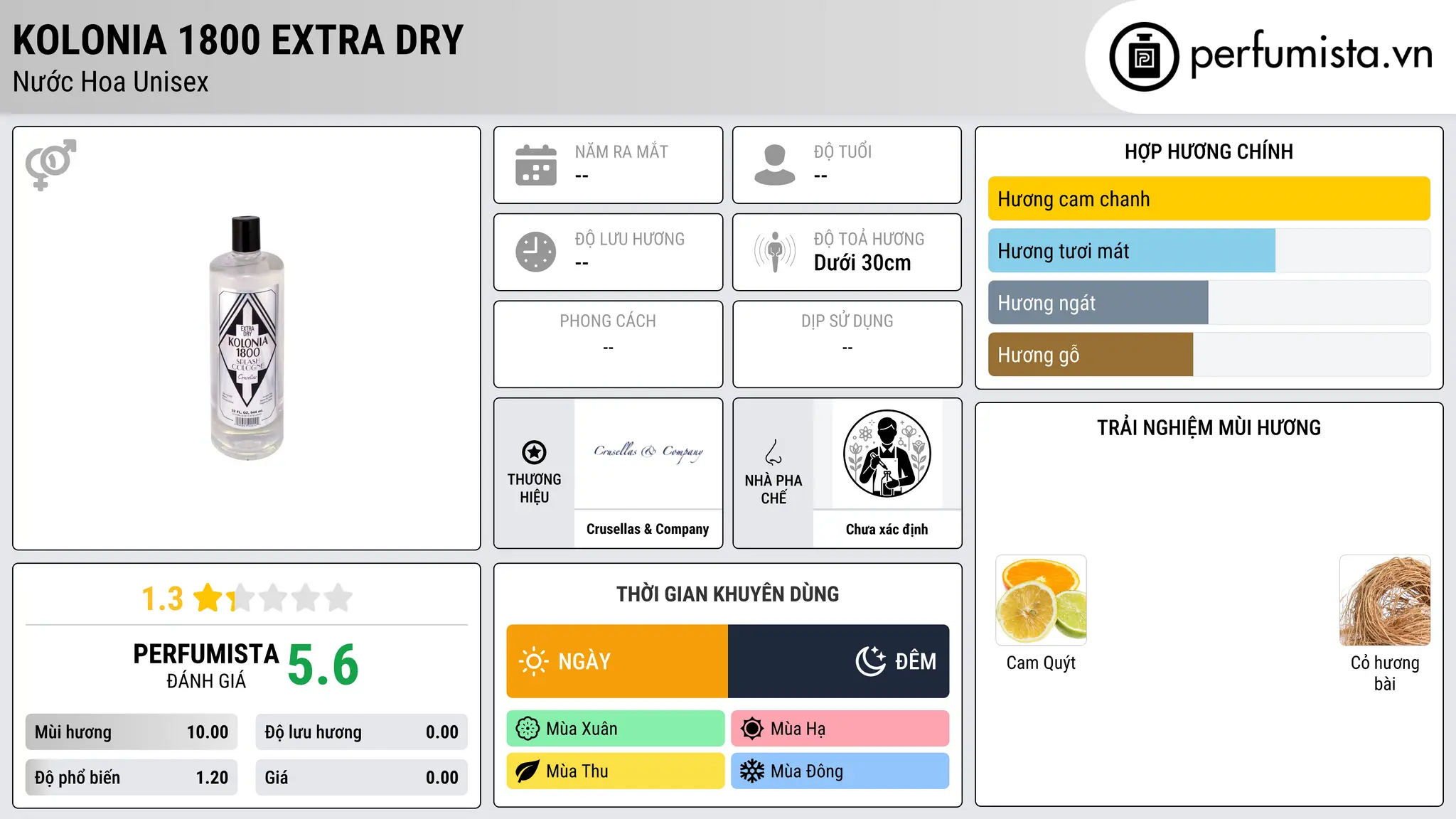Click the unisex gender symbol icon

click(x=50, y=165)
